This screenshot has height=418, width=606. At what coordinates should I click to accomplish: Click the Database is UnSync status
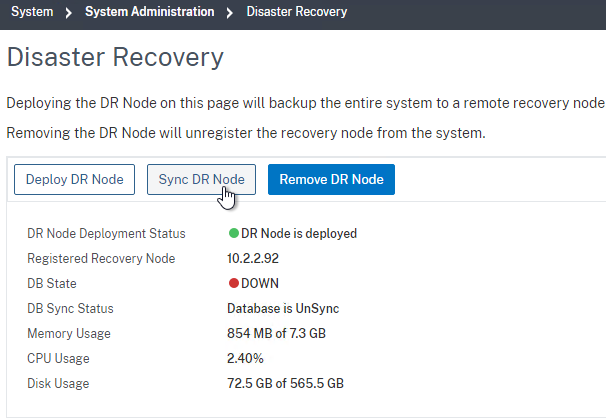click(283, 308)
